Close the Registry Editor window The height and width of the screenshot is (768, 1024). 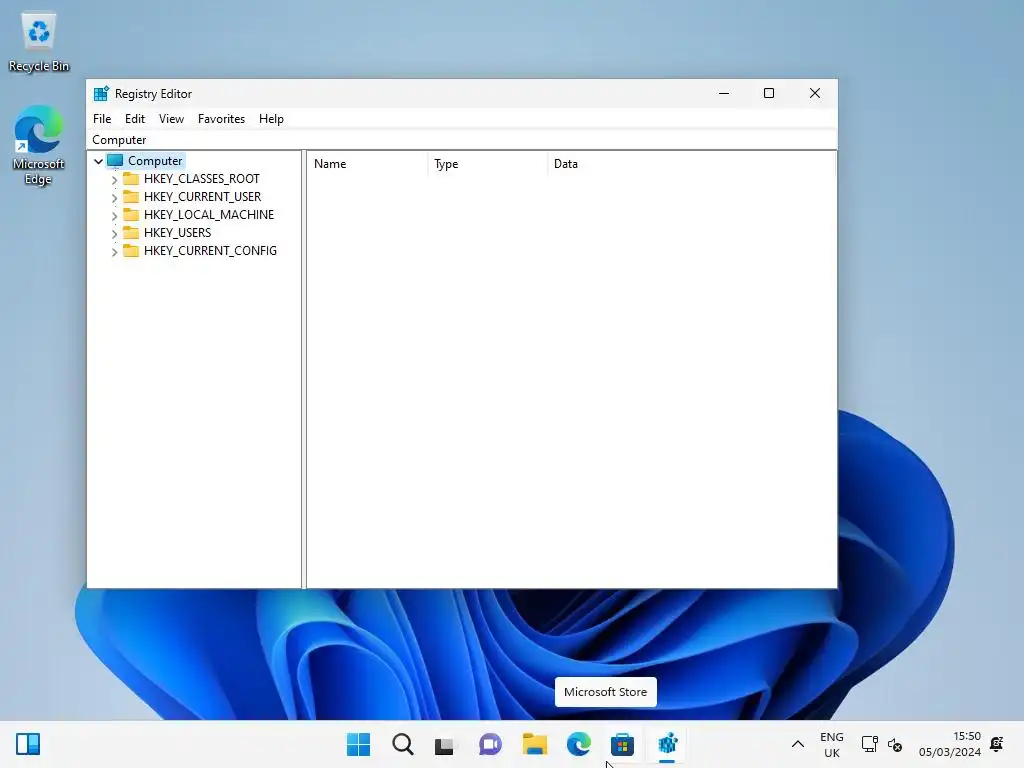814,93
